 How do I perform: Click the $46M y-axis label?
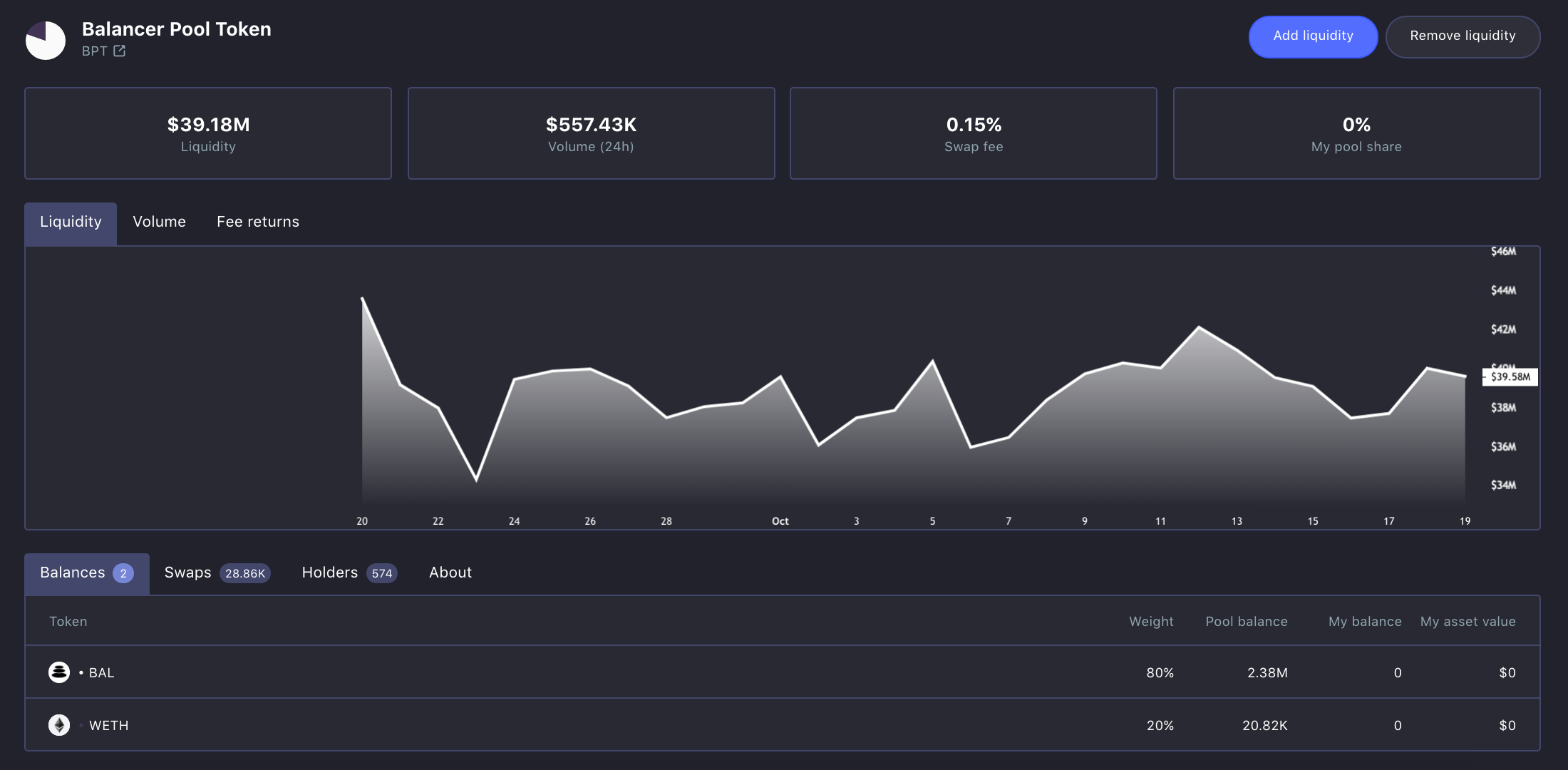1503,251
